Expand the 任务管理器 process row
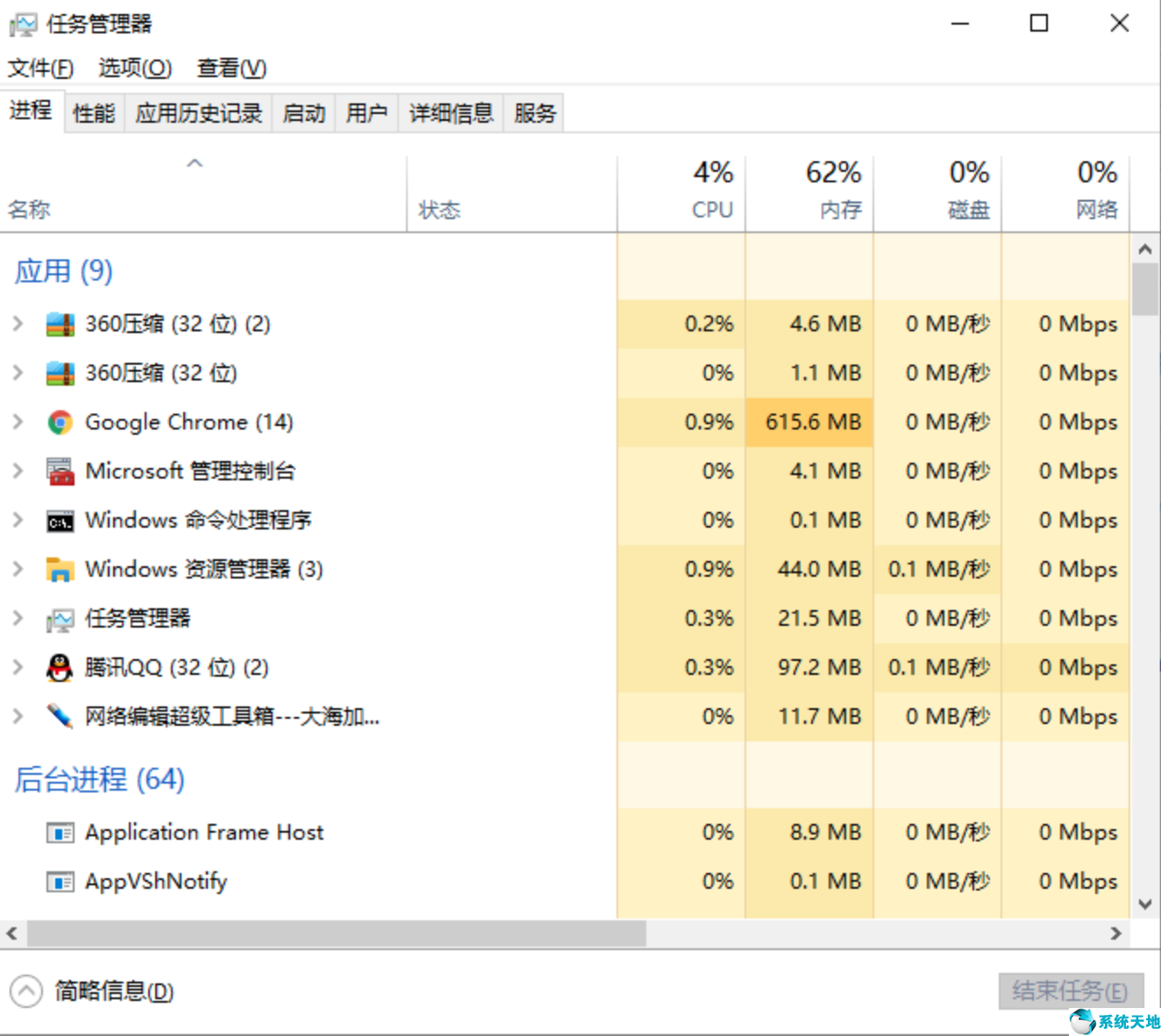Image resolution: width=1161 pixels, height=1036 pixels. [18, 619]
